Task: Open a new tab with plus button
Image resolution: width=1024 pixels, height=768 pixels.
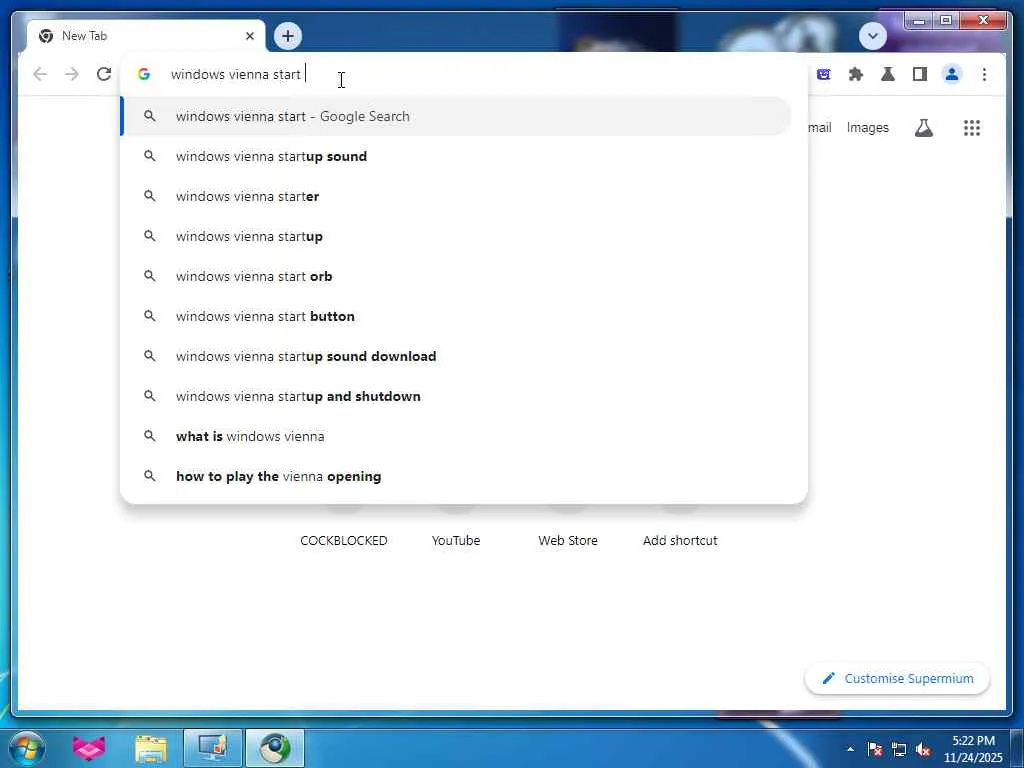Action: pos(288,36)
